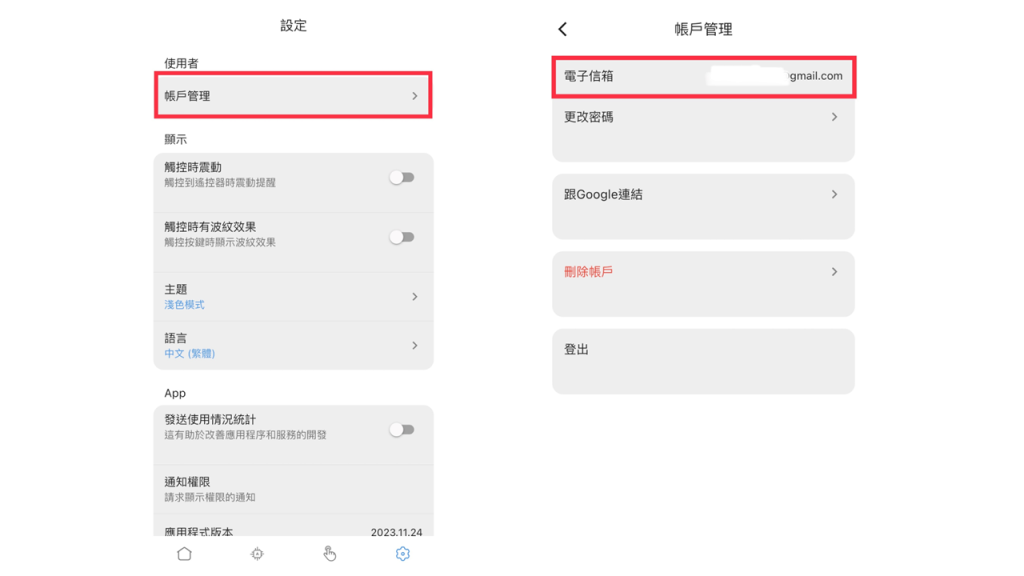
Task: Click the 帳戶管理 page title on right screen
Action: click(703, 29)
